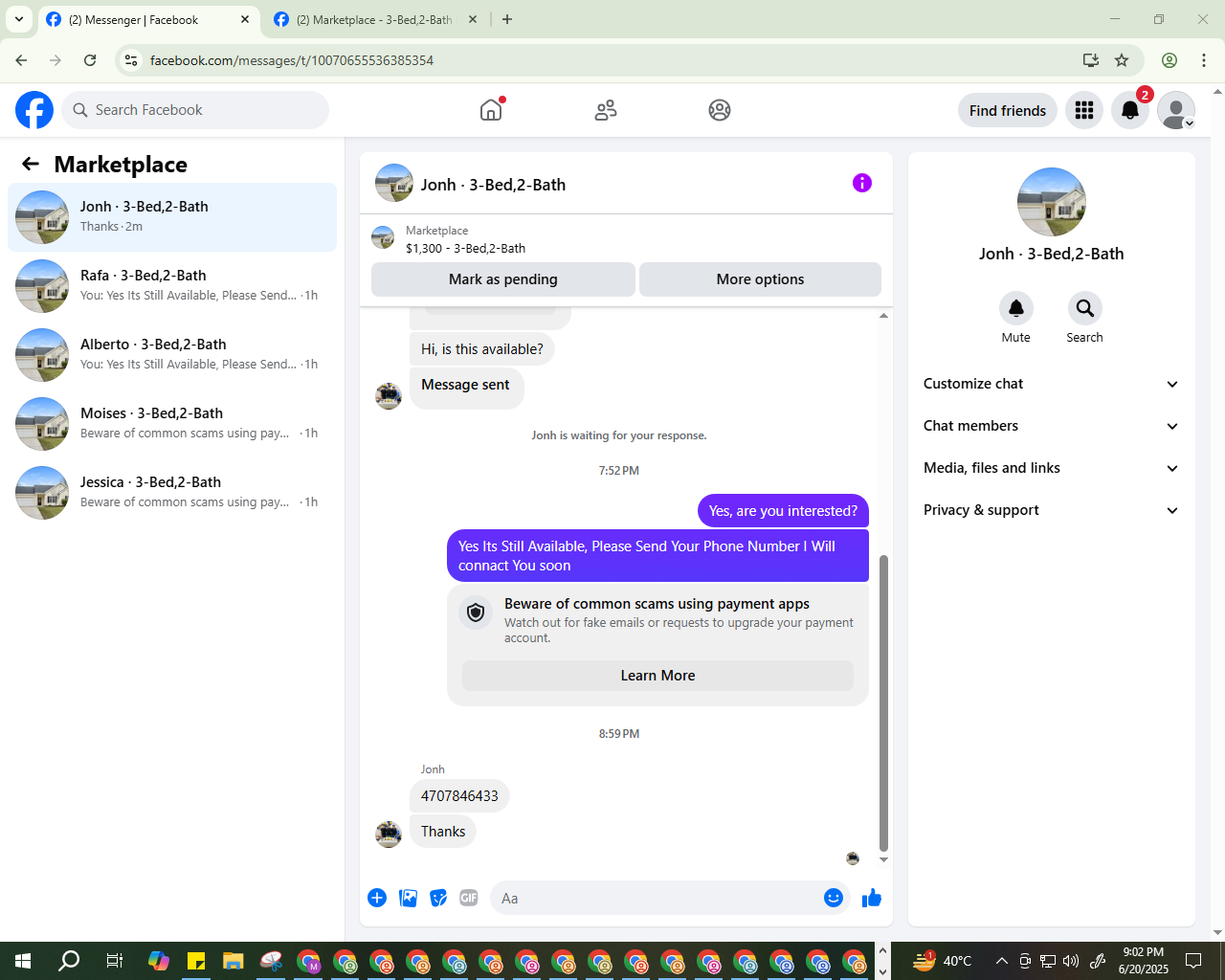Open the install app icon in address bar
This screenshot has width=1225, height=980.
[x=1091, y=60]
